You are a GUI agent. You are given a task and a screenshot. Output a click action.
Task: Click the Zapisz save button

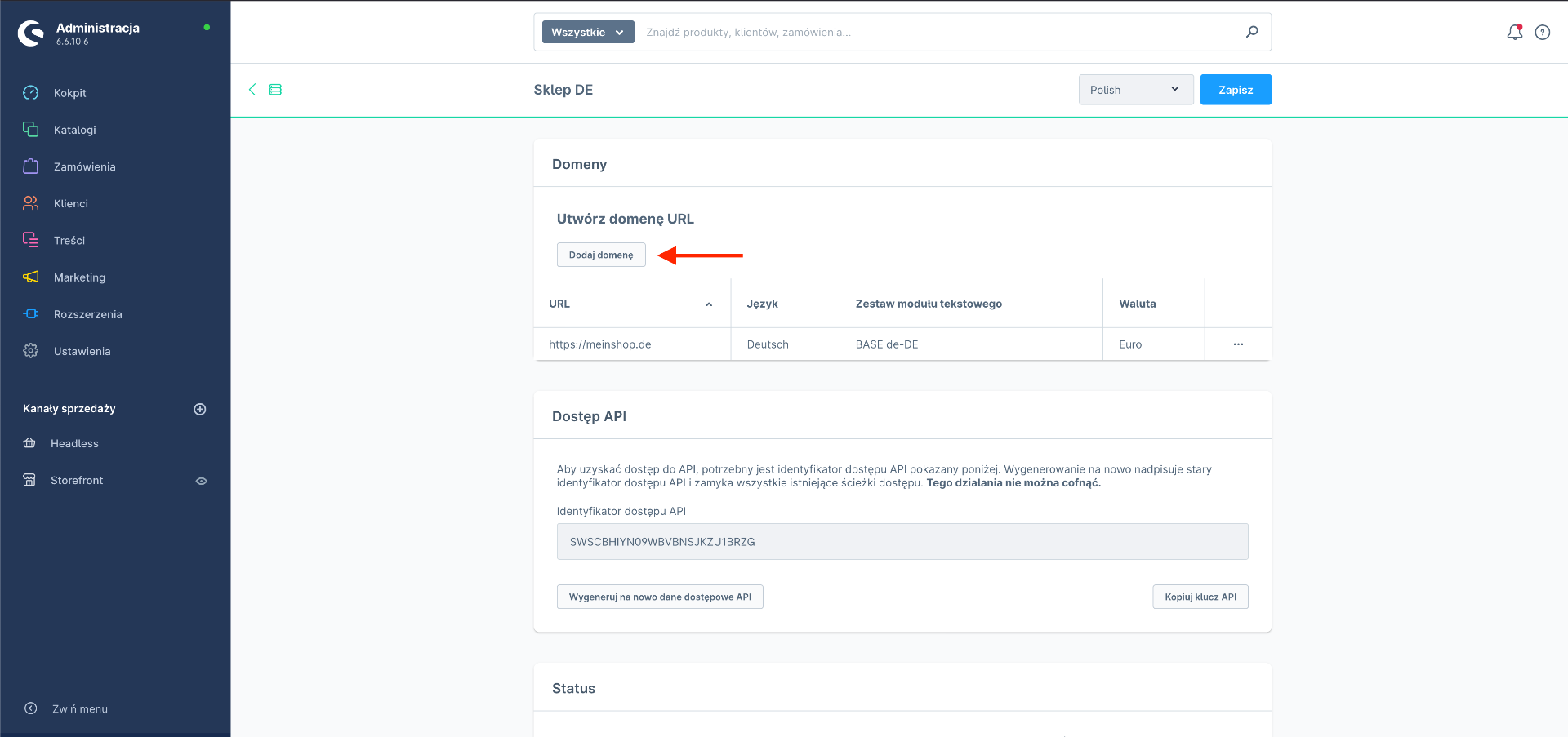pyautogui.click(x=1235, y=90)
